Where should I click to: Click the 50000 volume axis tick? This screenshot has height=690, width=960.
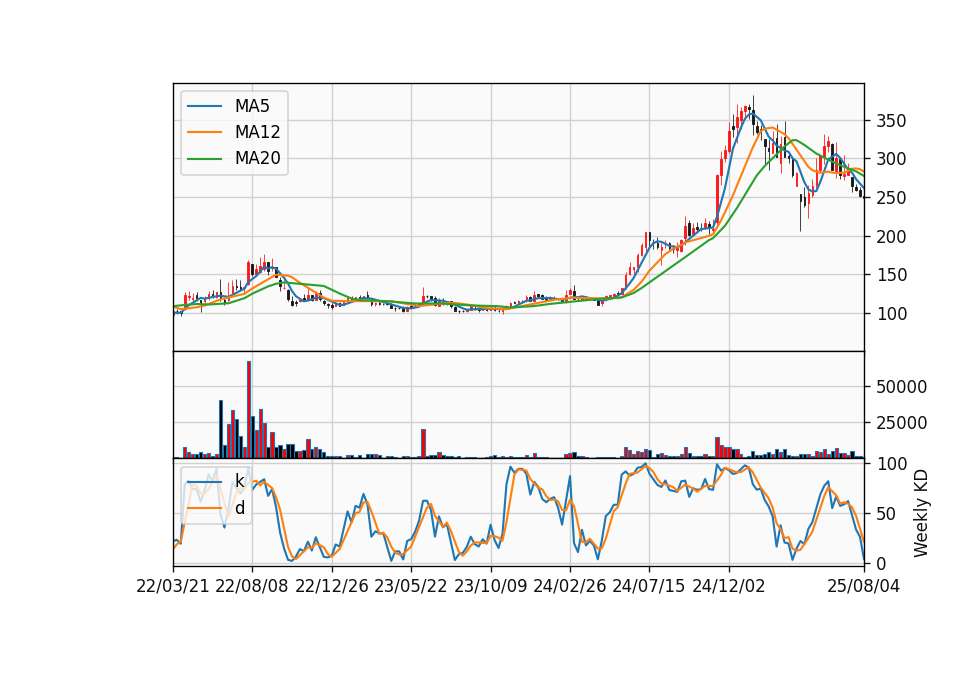(x=901, y=387)
